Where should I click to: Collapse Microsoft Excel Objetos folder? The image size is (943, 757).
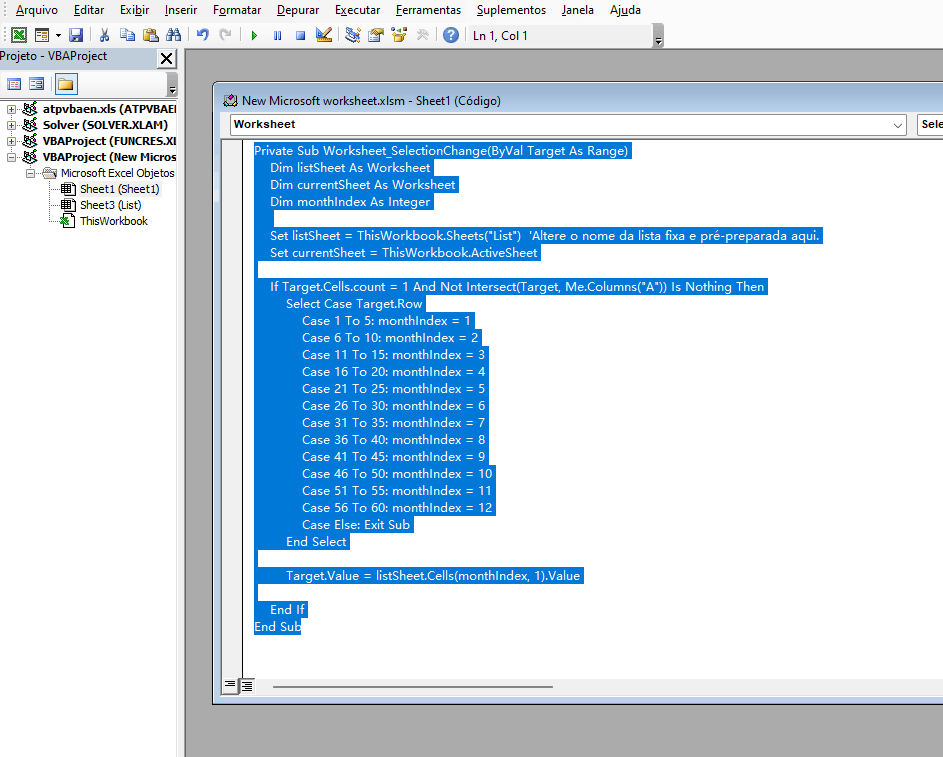click(30, 173)
